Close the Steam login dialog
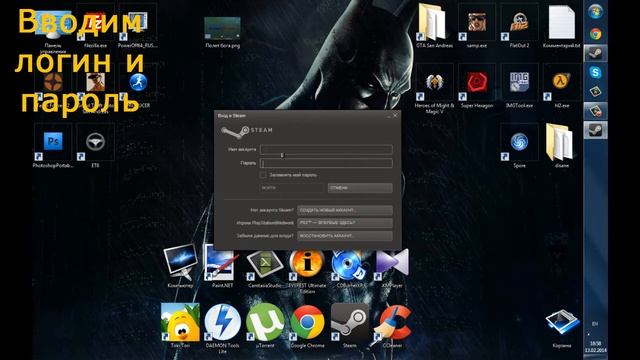The image size is (640, 360). pos(395,116)
